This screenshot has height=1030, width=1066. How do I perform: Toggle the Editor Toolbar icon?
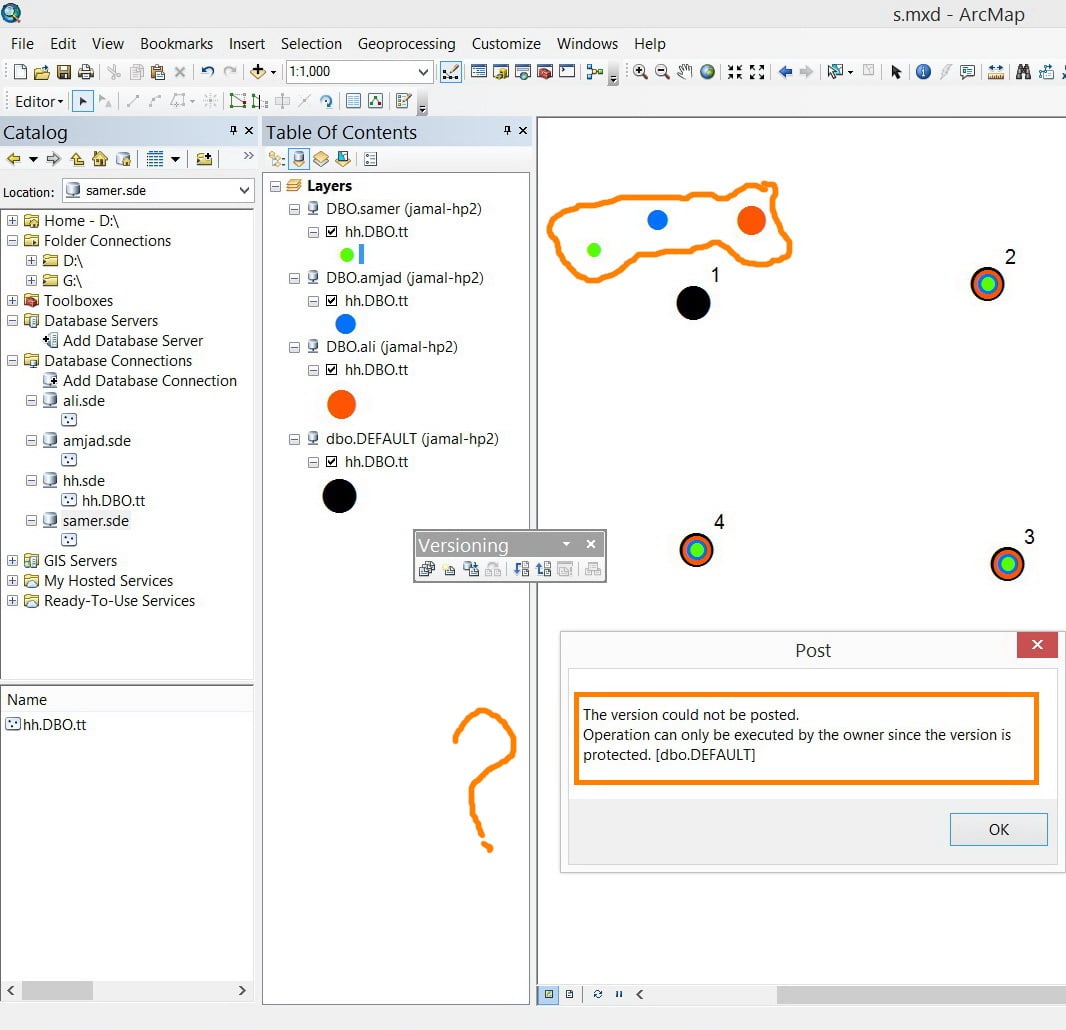click(x=451, y=72)
